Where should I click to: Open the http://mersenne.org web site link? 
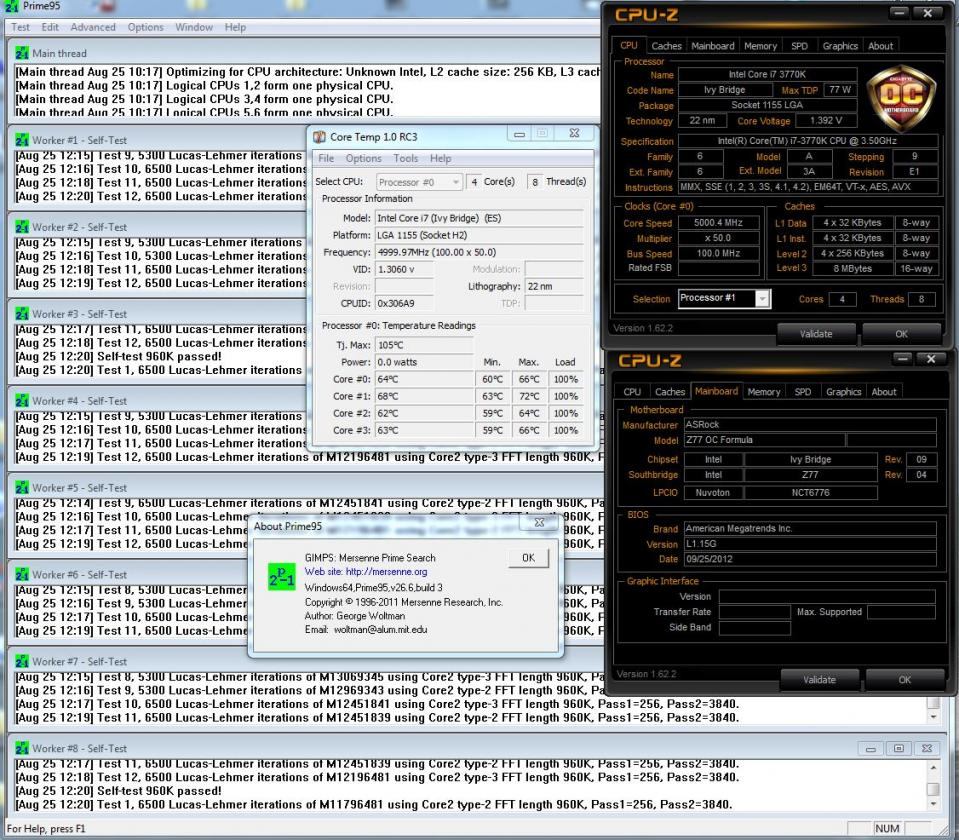pyautogui.click(x=387, y=572)
